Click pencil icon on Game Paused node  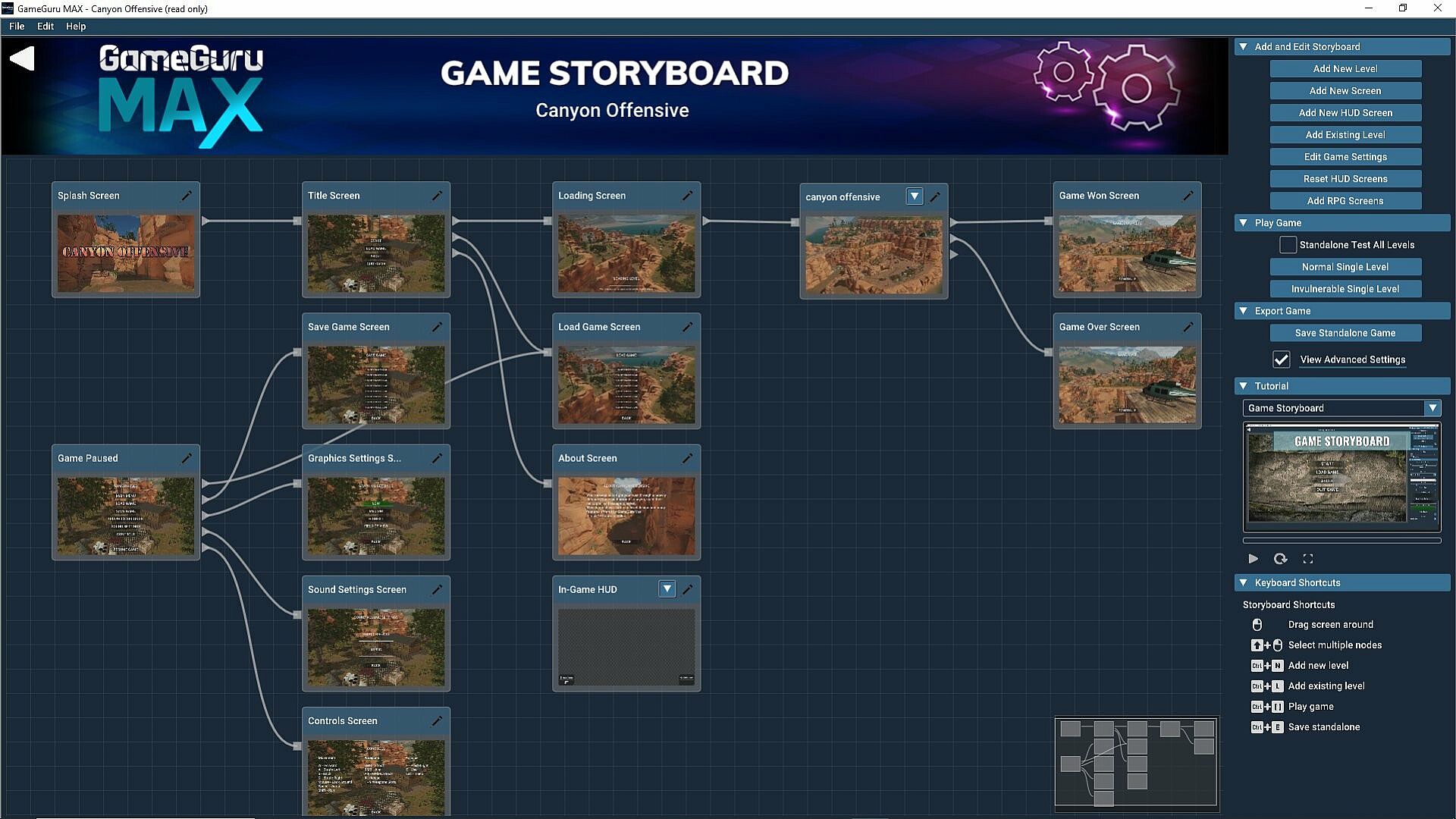coord(187,458)
